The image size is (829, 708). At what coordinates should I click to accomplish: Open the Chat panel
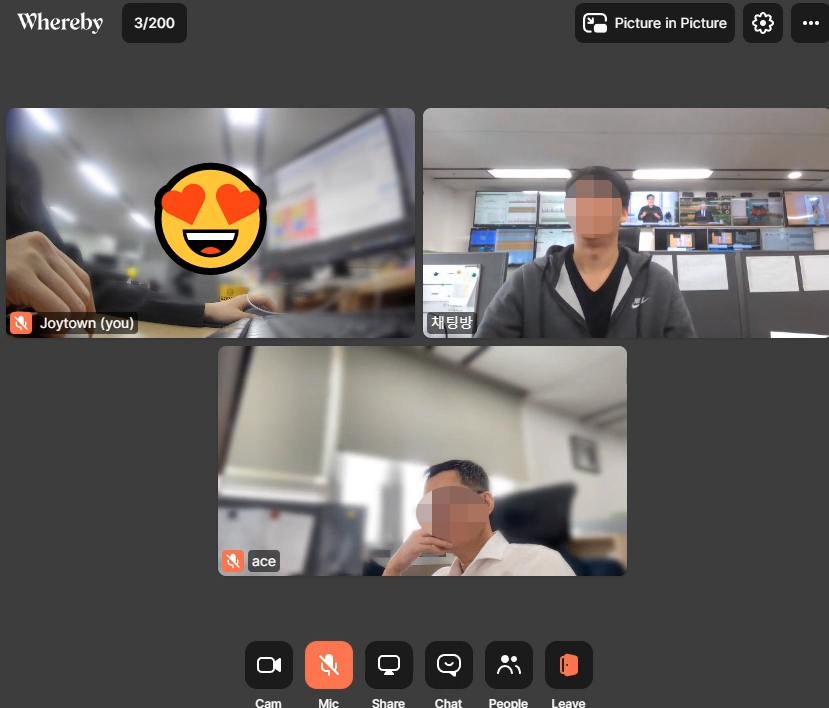(x=448, y=665)
